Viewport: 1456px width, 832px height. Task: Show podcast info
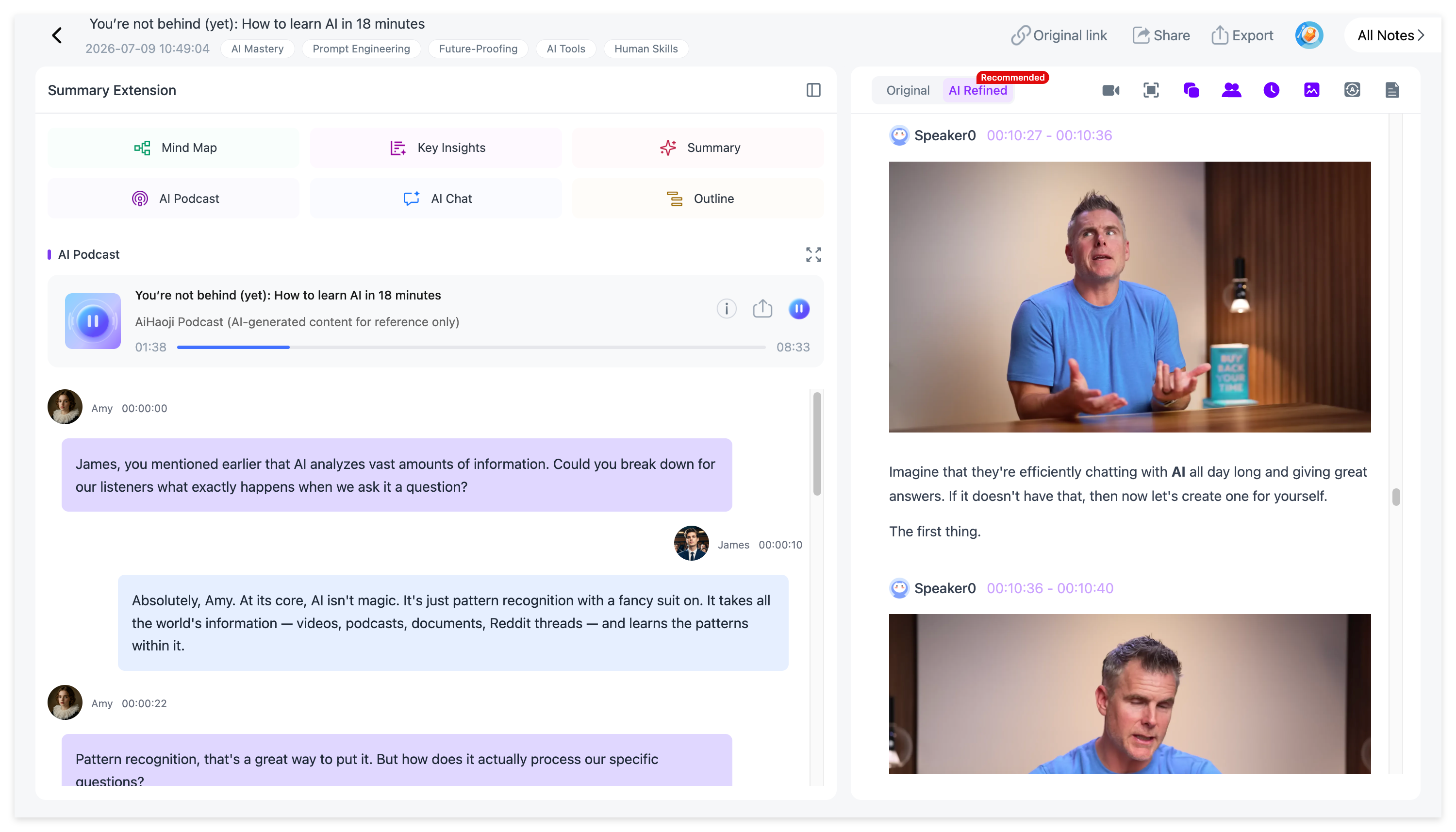(726, 309)
